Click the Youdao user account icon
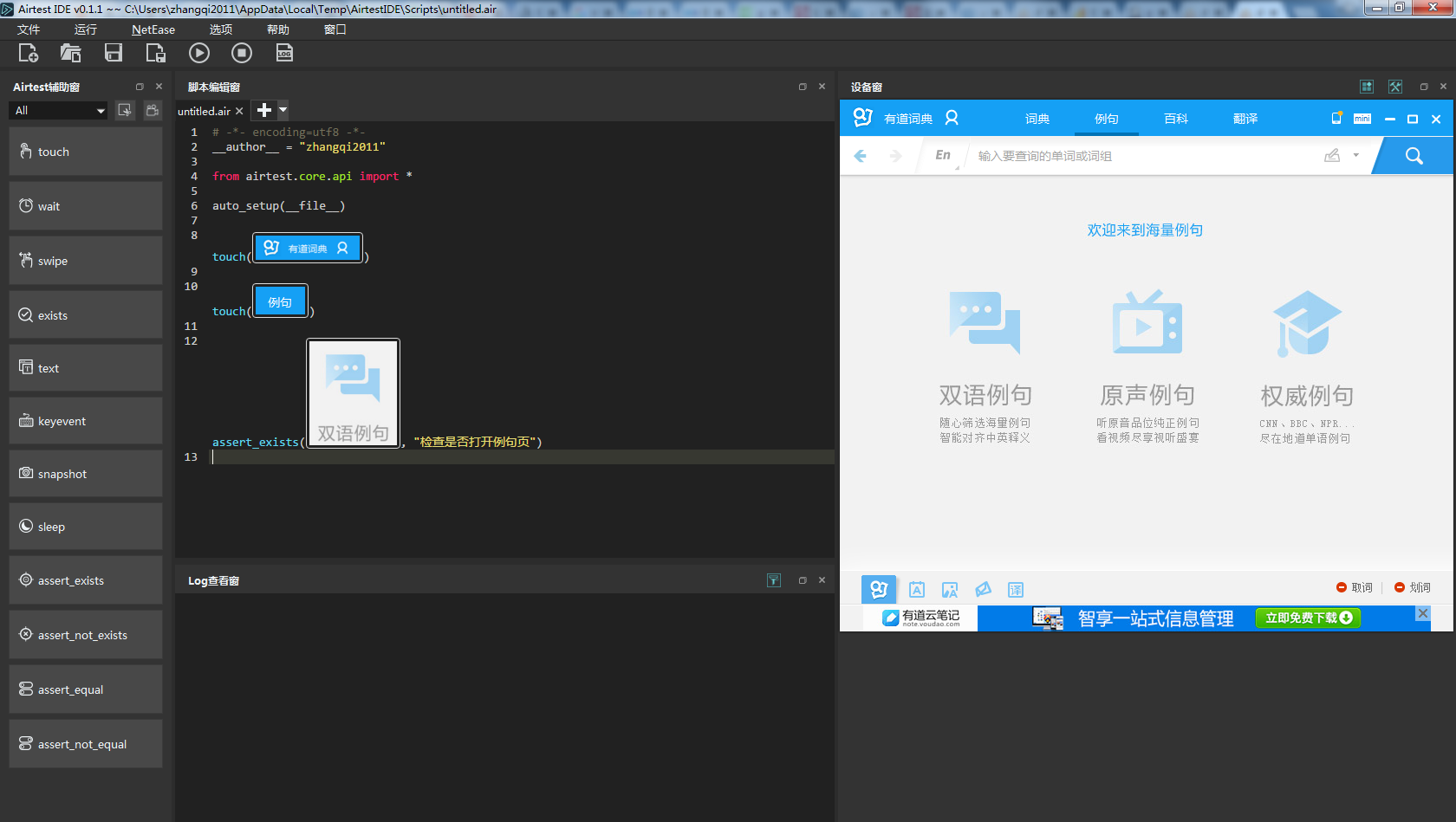Viewport: 1456px width, 822px height. pyautogui.click(x=952, y=118)
